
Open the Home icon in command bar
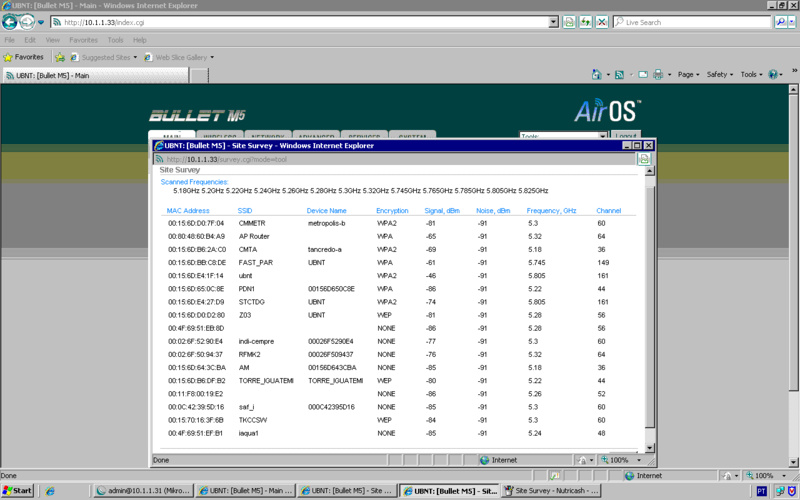click(x=596, y=74)
